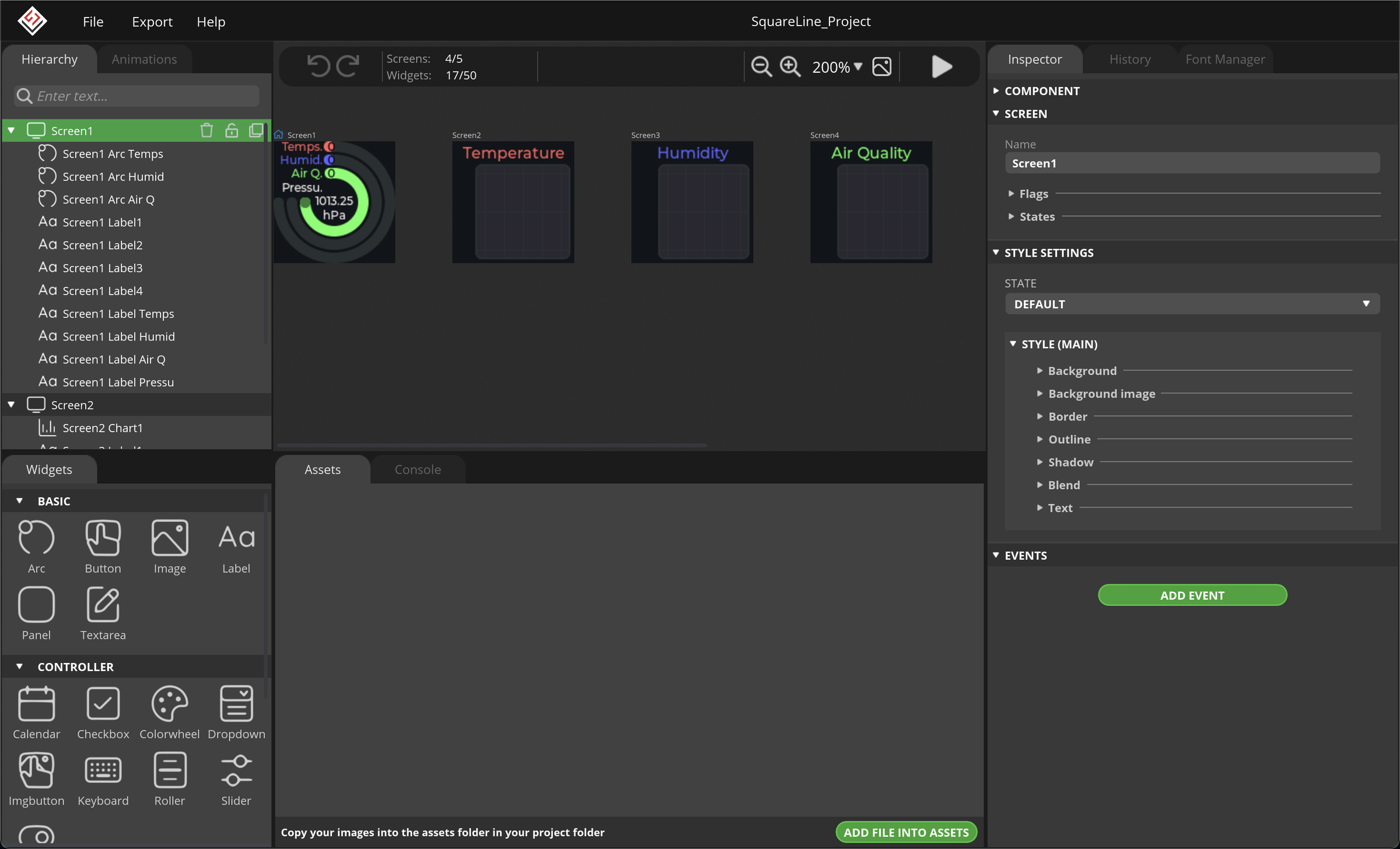Screen dimensions: 1400x849
Task: Collapse the Screen1 tree in Hierarchy
Action: [x=11, y=130]
